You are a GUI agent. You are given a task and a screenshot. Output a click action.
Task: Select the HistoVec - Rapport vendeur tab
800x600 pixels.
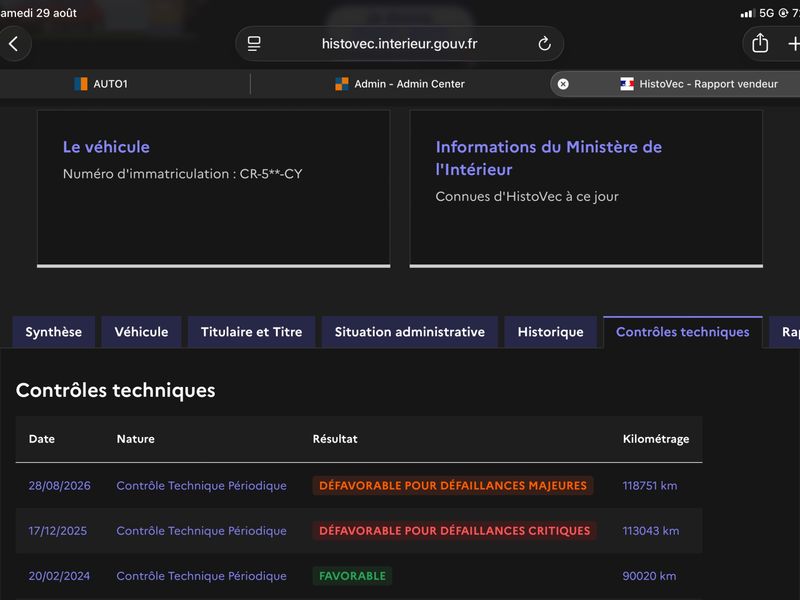[675, 84]
